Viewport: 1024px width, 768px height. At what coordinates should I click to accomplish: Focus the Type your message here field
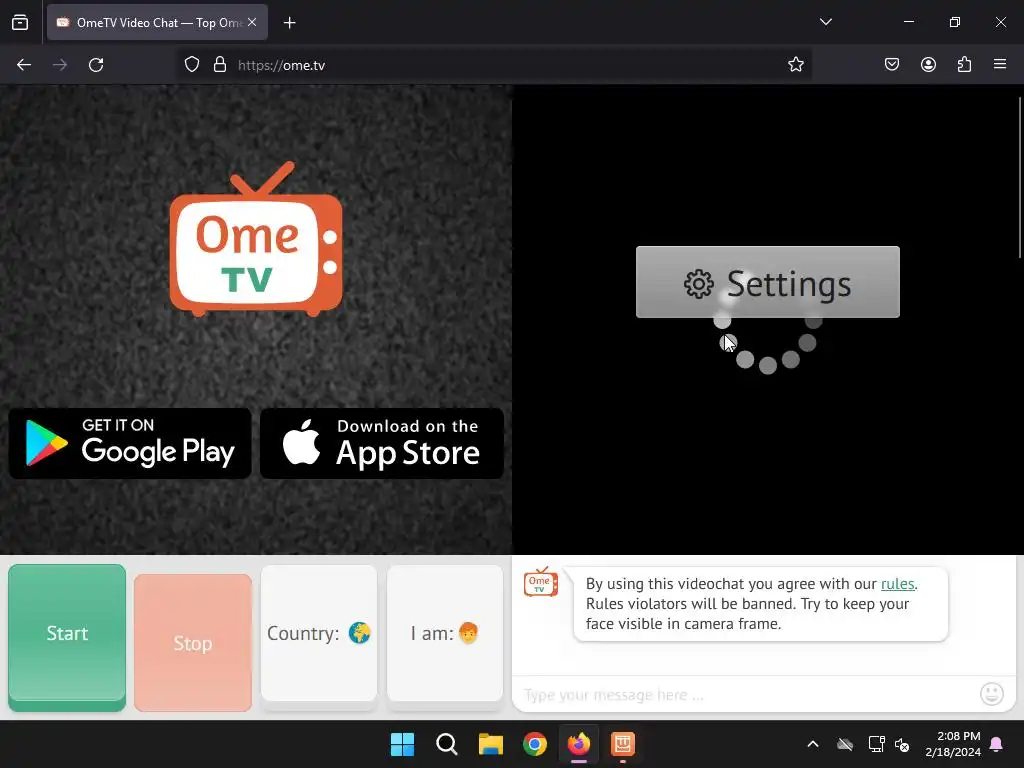(x=748, y=695)
